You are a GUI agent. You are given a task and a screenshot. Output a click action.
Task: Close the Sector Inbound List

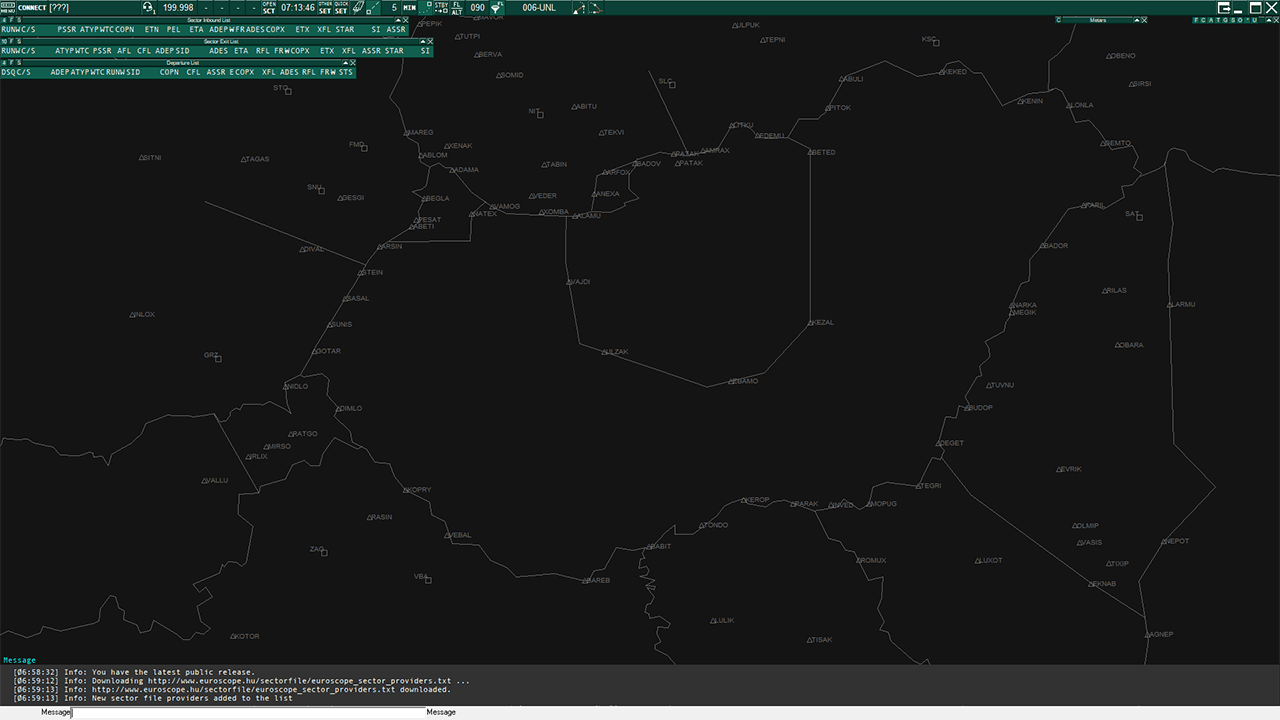[x=405, y=20]
